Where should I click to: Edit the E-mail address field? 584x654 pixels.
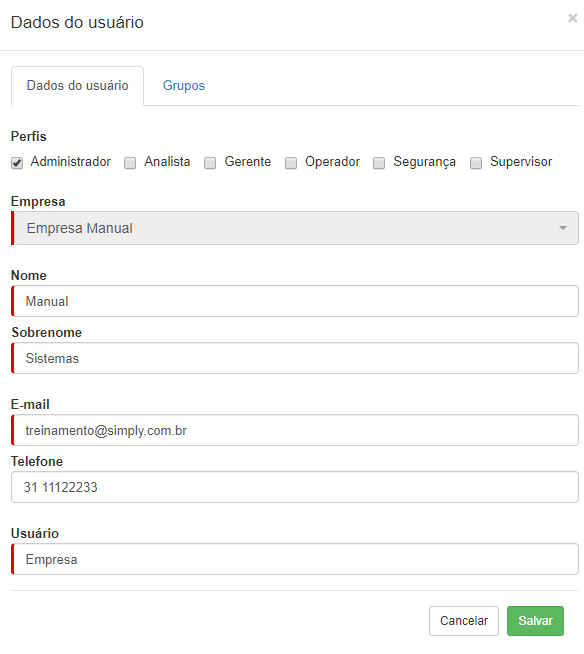pos(295,430)
